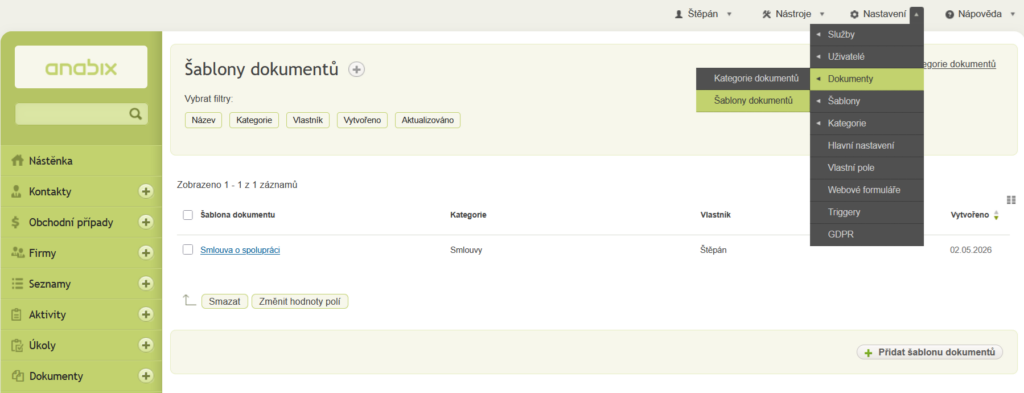Click the search magnifier icon
Viewport: 1024px width, 393px height.
point(136,114)
